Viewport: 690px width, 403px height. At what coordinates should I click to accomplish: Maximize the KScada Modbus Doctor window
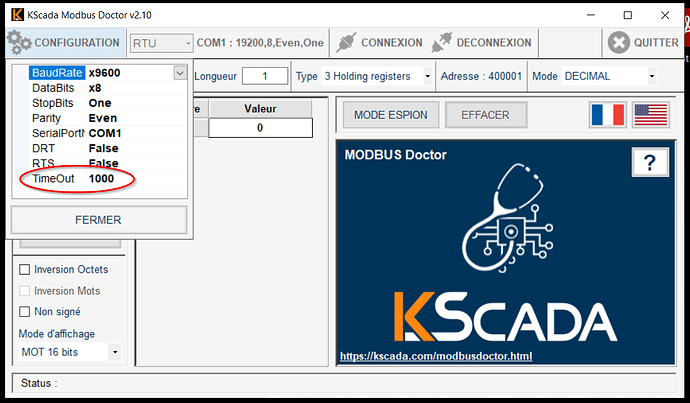[628, 15]
